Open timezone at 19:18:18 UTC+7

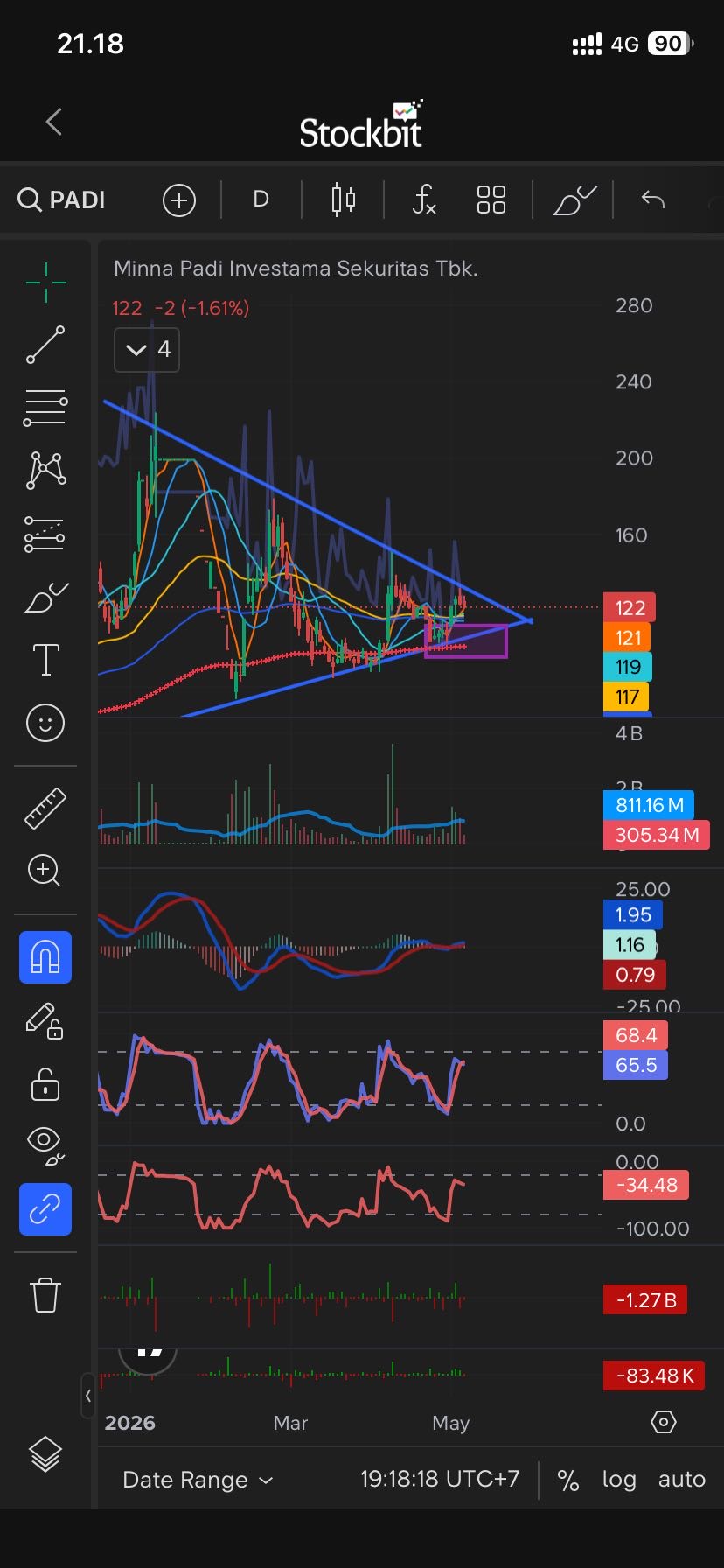[x=440, y=1480]
